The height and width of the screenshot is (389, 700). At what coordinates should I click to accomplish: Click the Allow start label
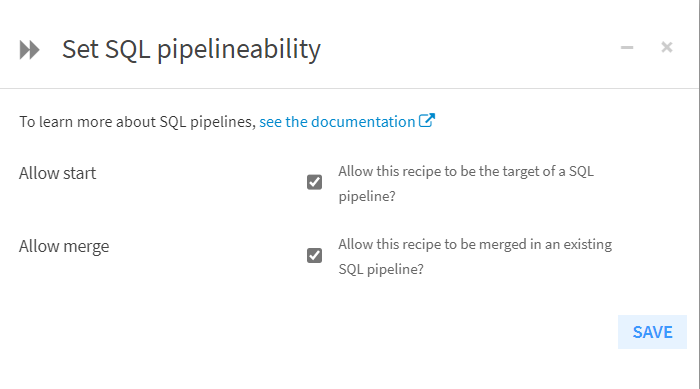pyautogui.click(x=57, y=173)
